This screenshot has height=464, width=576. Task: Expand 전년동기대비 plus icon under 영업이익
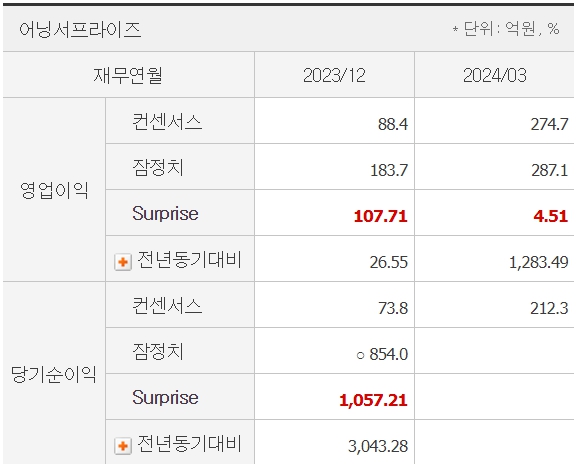click(x=123, y=262)
